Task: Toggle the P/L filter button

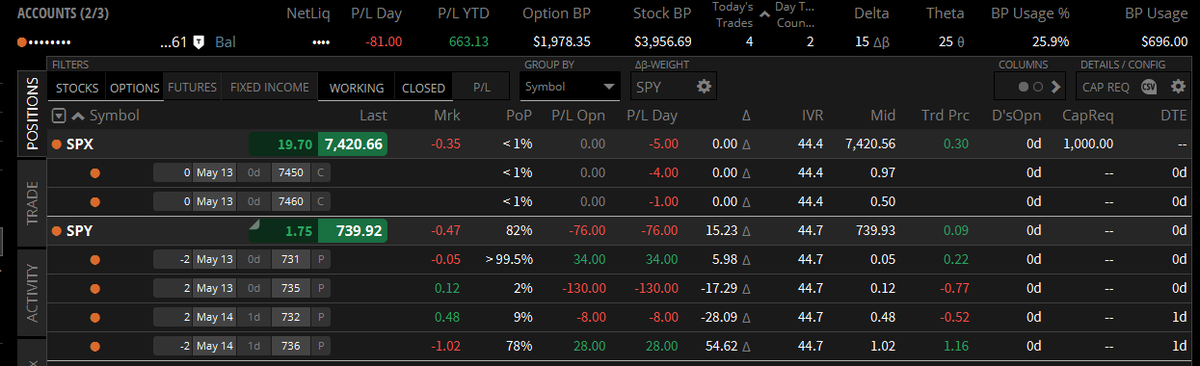Action: point(481,87)
